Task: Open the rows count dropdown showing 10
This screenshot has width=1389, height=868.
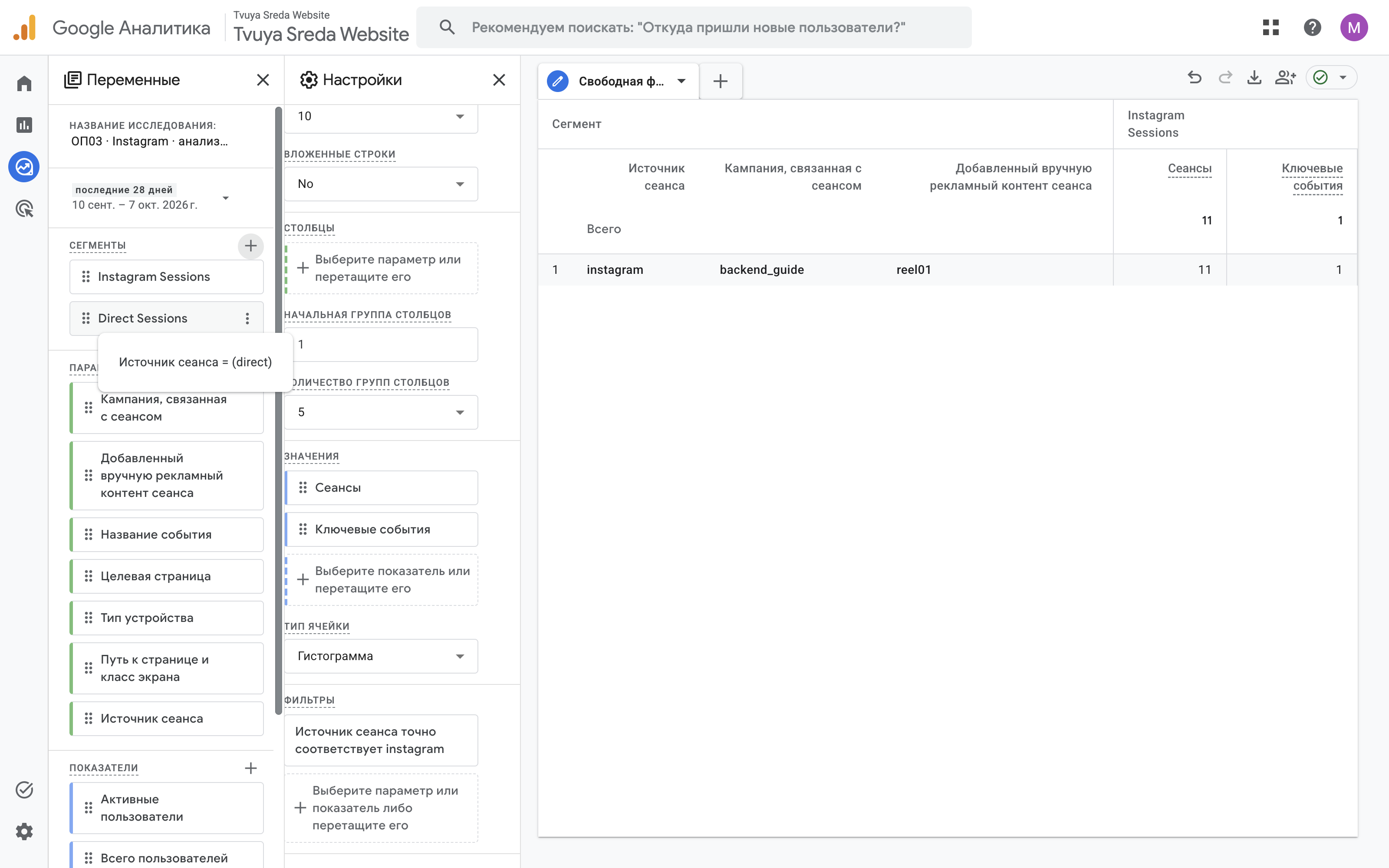Action: coord(381,117)
